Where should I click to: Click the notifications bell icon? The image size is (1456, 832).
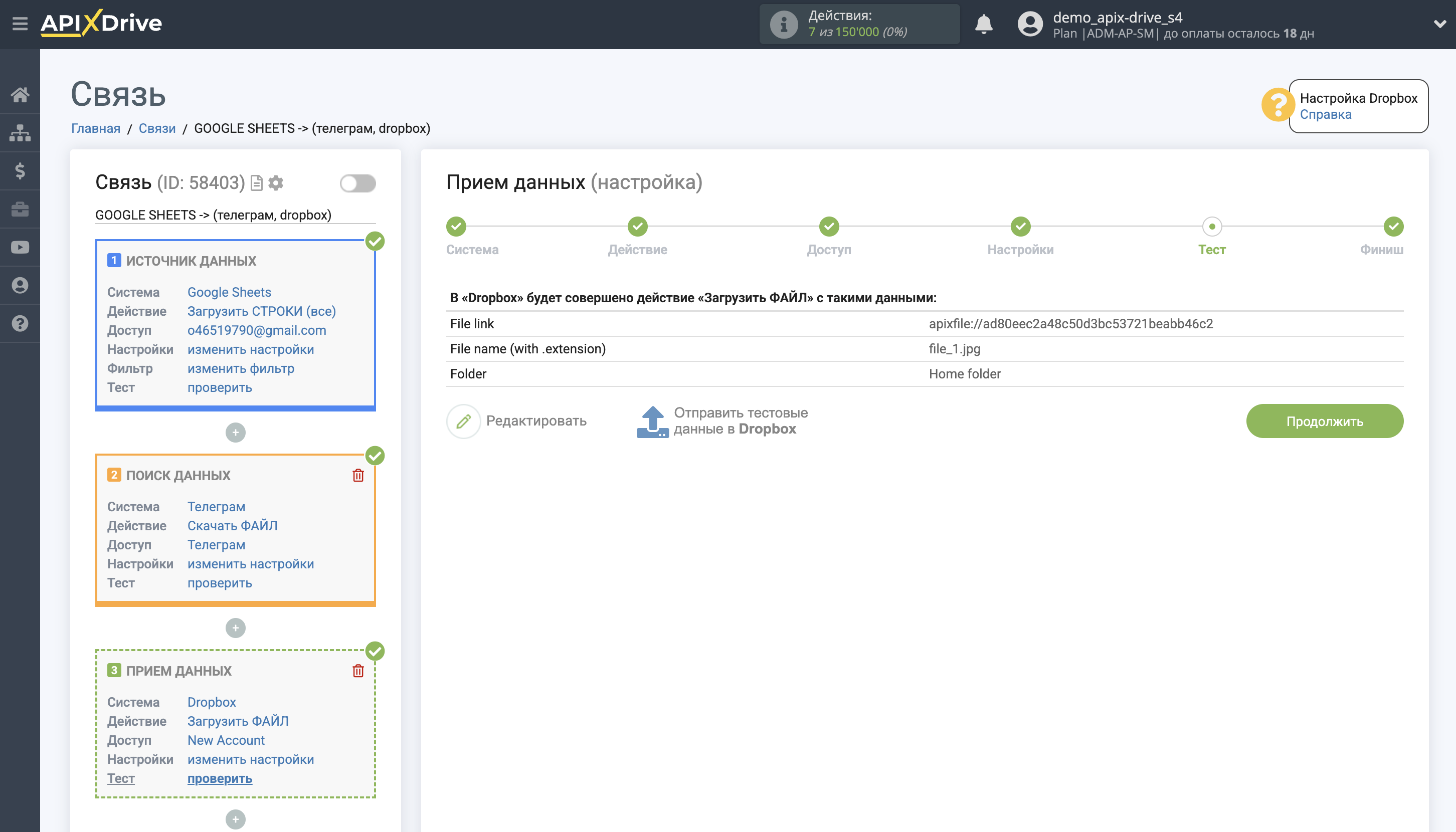pos(983,25)
